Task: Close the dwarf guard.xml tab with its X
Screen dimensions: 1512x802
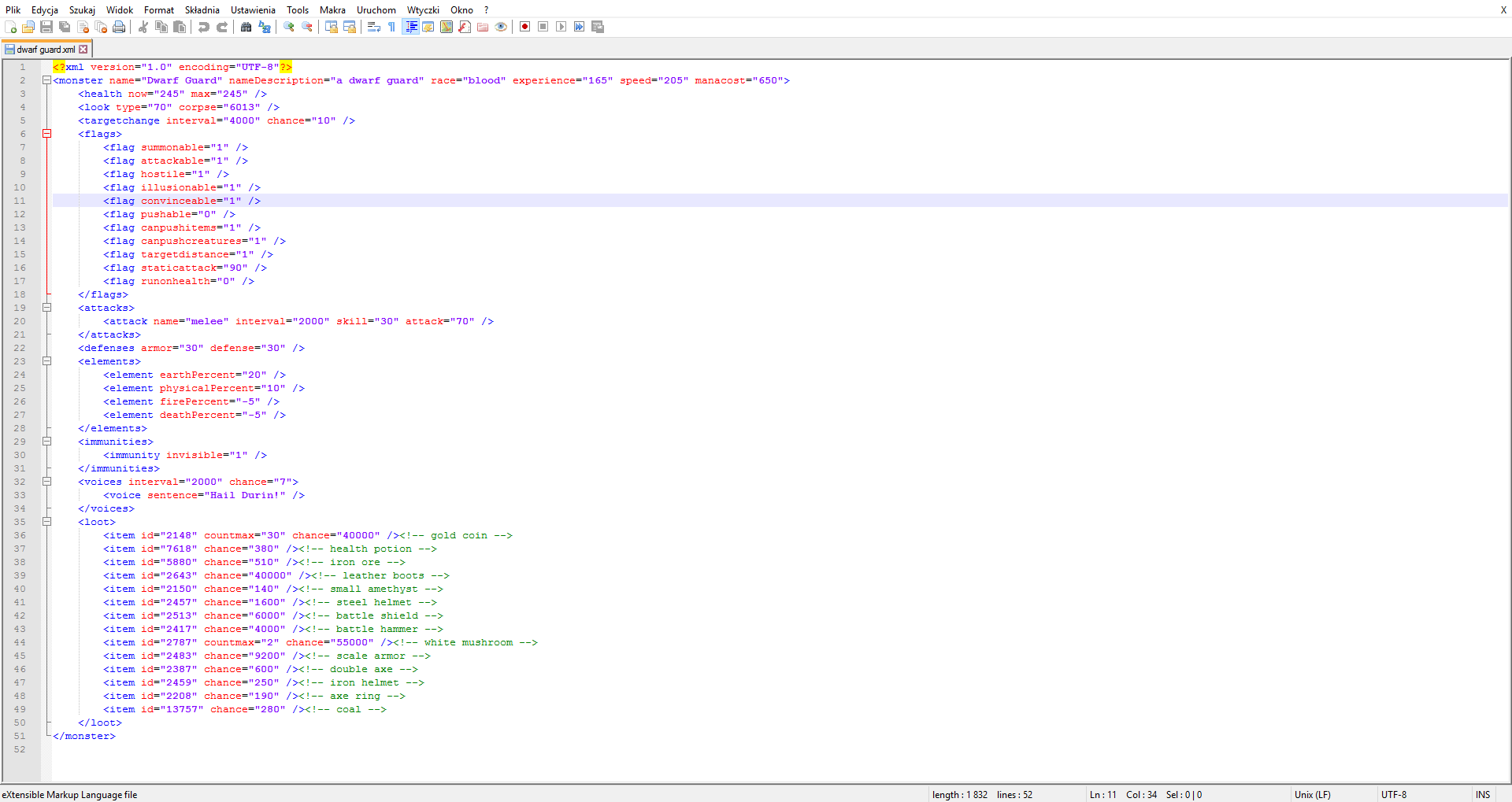Action: click(x=83, y=49)
